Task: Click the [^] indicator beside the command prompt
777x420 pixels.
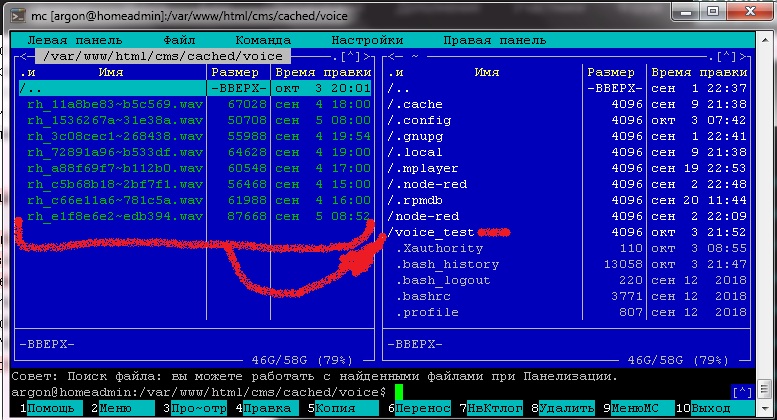Action: click(x=742, y=392)
